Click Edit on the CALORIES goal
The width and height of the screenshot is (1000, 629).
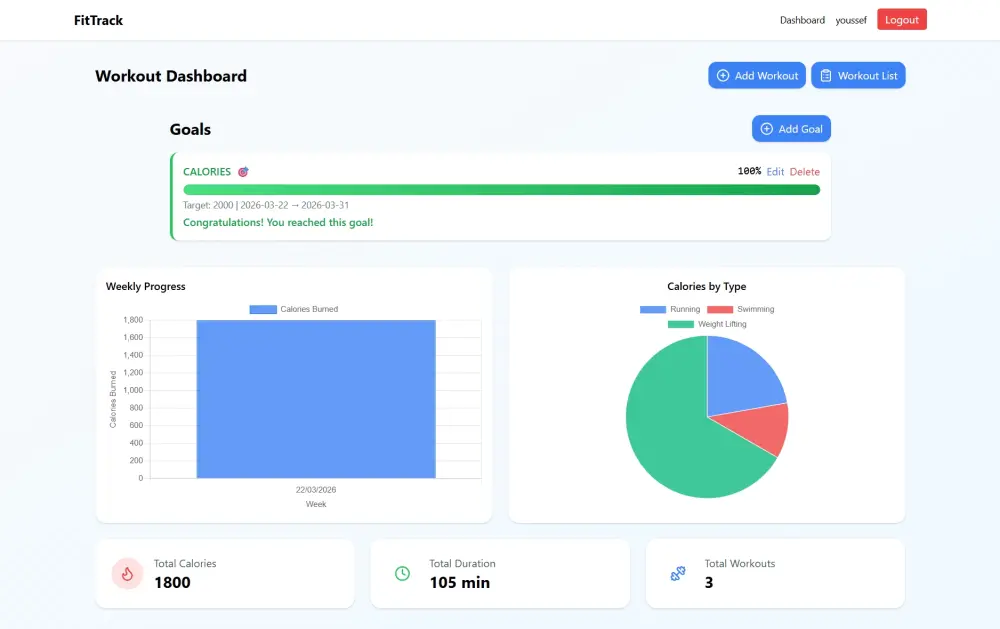pos(775,171)
